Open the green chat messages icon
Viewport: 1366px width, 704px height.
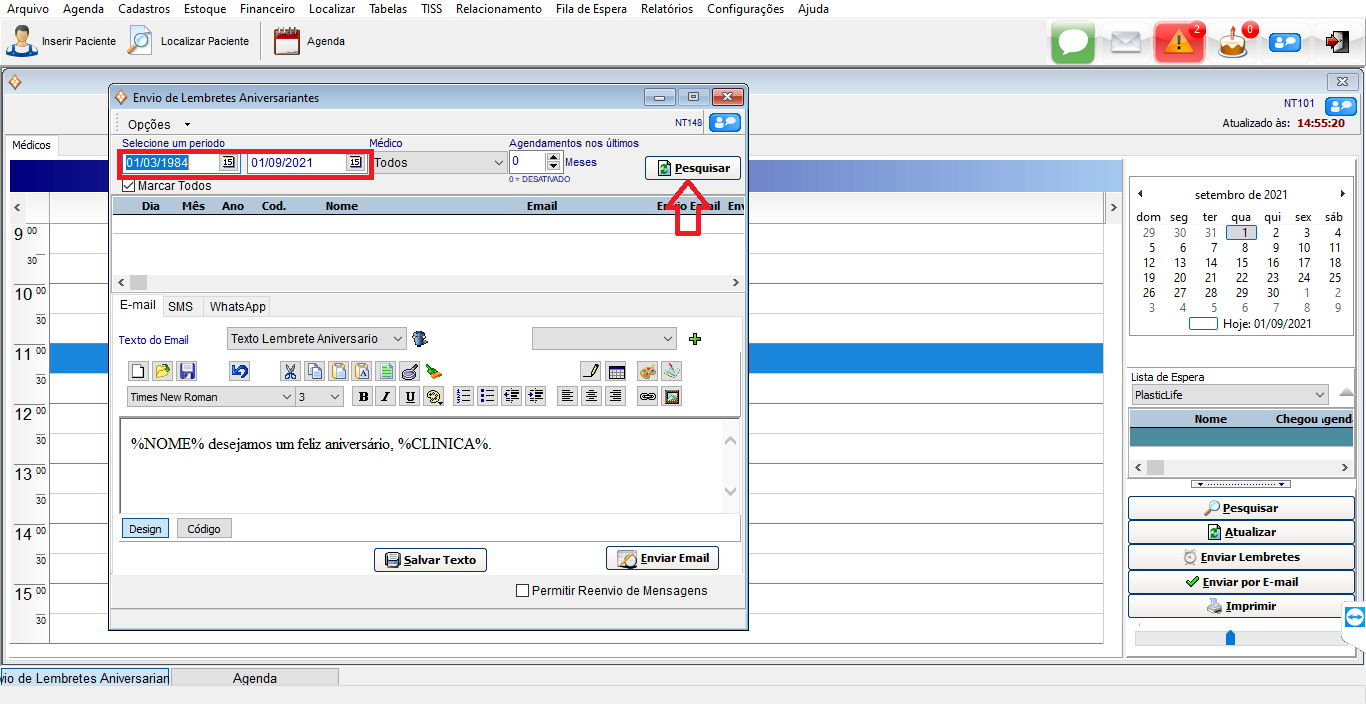pos(1073,42)
